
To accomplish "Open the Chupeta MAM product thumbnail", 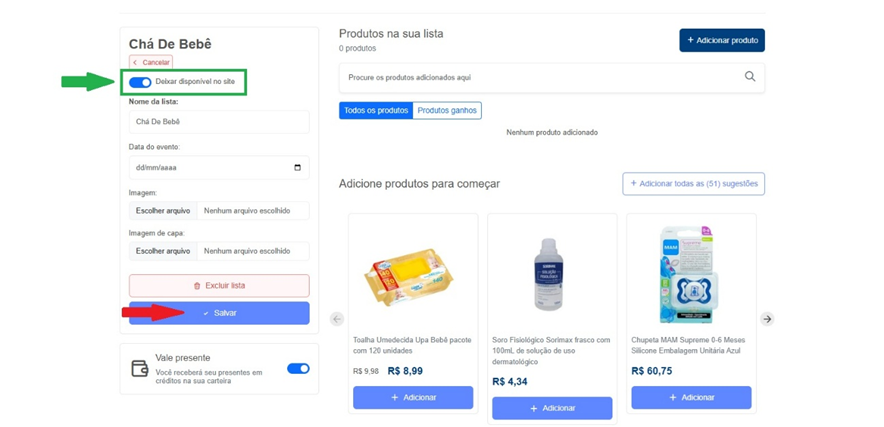I will [691, 273].
